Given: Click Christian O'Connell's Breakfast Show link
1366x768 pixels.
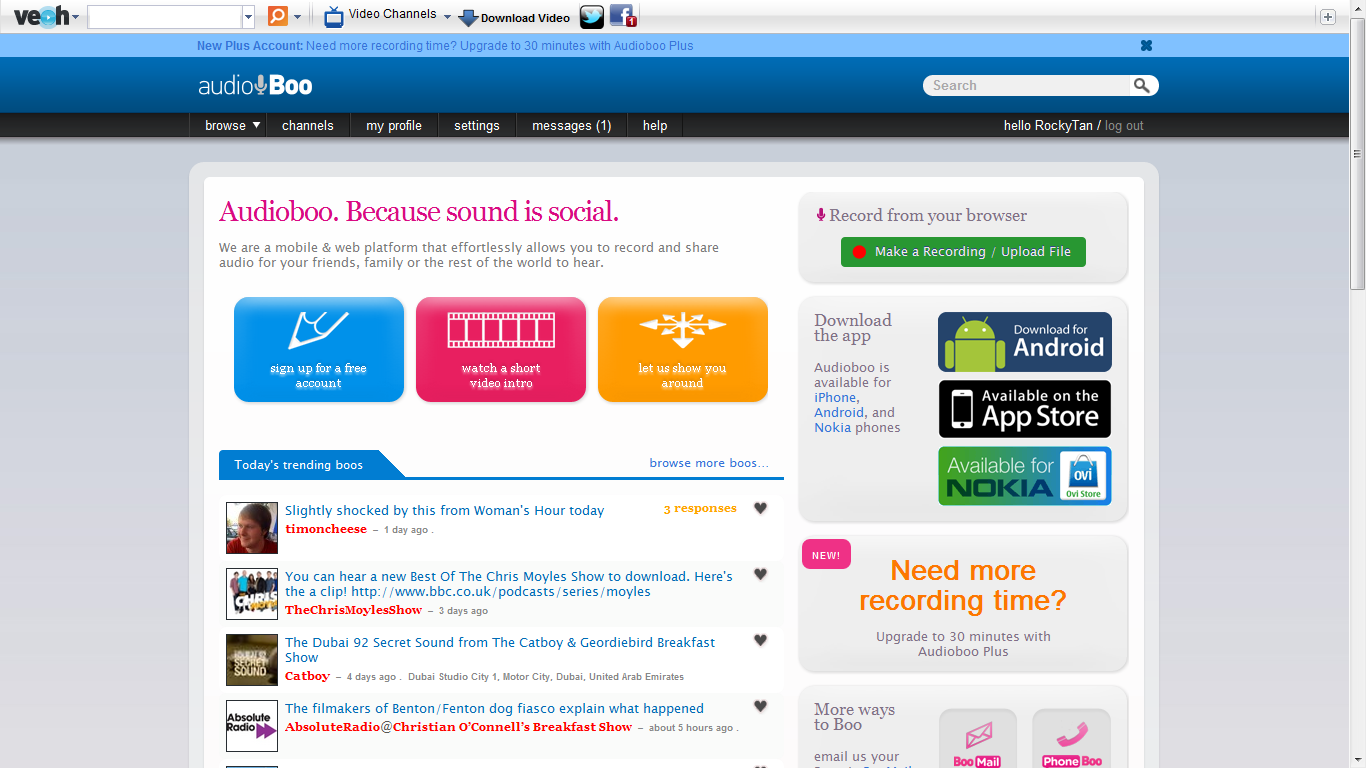Looking at the screenshot, I should pyautogui.click(x=512, y=727).
